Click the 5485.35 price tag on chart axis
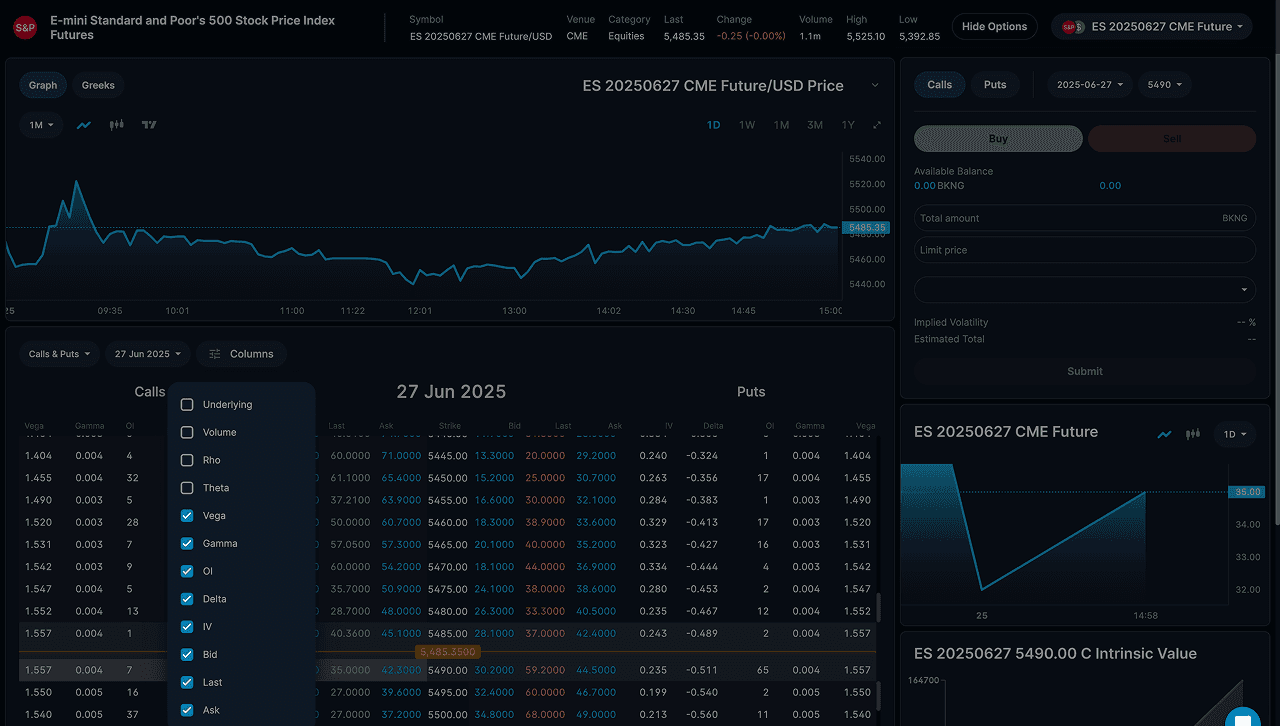Image resolution: width=1280 pixels, height=726 pixels. (x=867, y=228)
